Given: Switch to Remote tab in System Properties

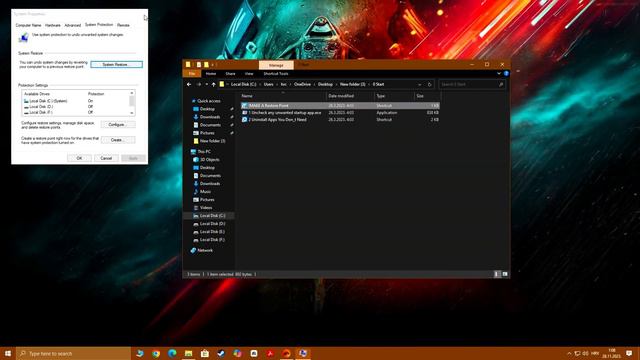Looking at the screenshot, I should [123, 25].
